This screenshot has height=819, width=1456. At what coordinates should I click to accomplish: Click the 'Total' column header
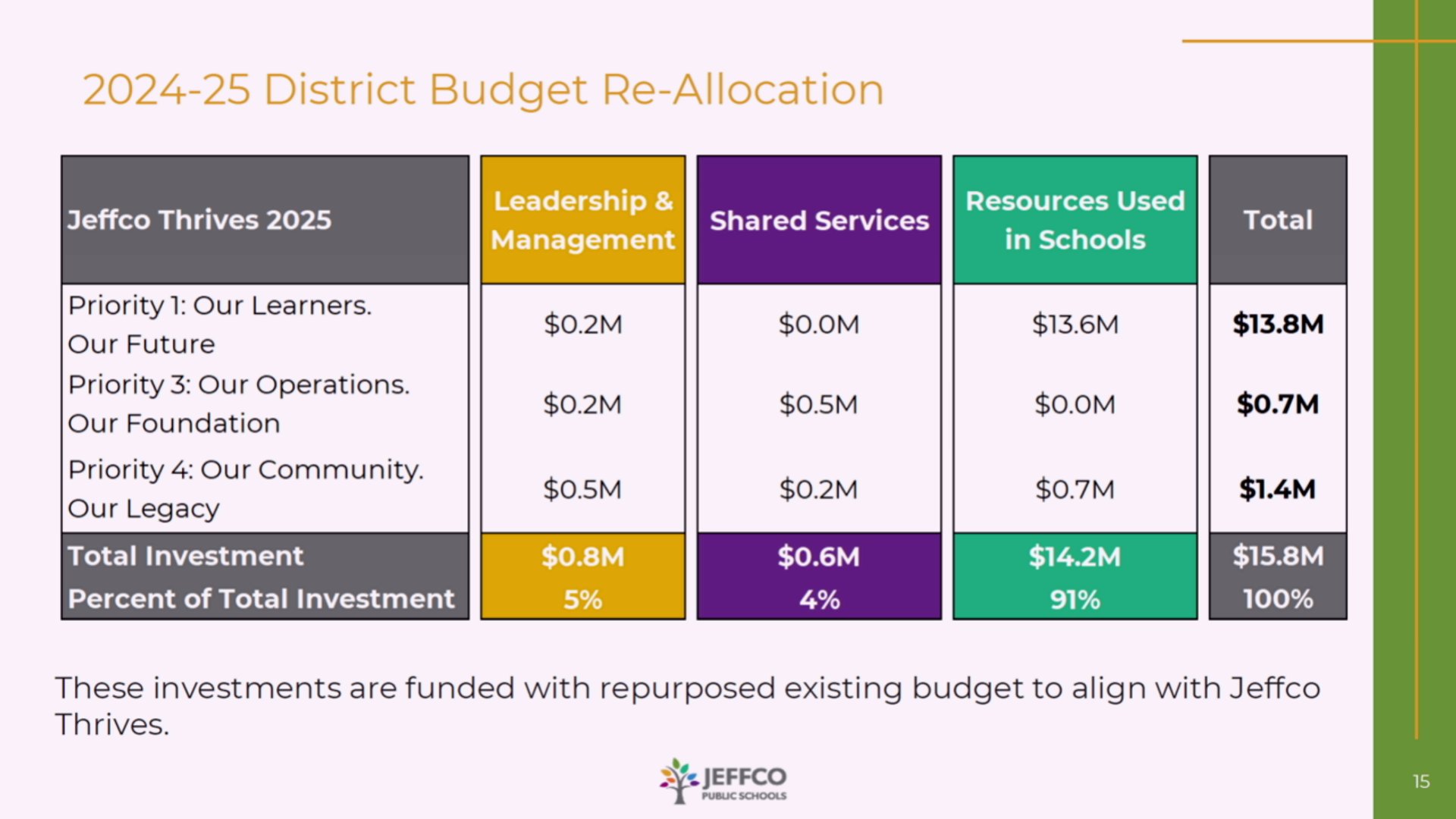pos(1278,220)
